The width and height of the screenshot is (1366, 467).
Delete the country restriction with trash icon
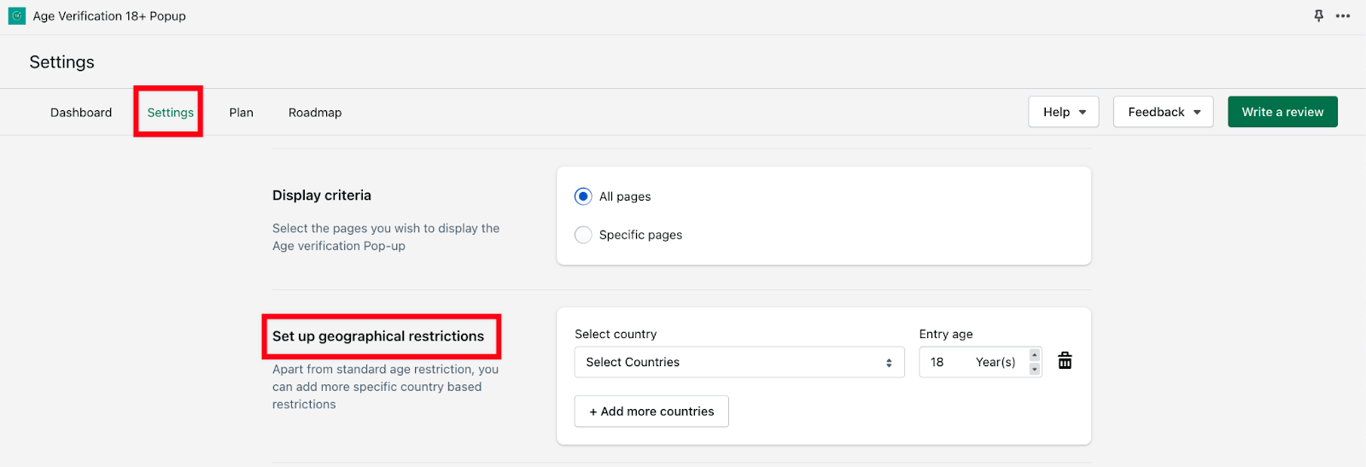click(x=1065, y=361)
